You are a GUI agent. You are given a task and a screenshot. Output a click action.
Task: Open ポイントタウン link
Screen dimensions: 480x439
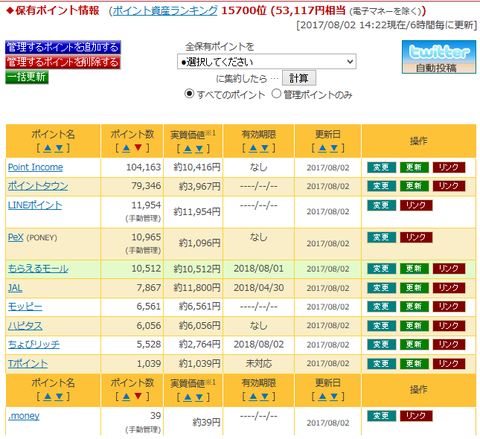(x=38, y=186)
